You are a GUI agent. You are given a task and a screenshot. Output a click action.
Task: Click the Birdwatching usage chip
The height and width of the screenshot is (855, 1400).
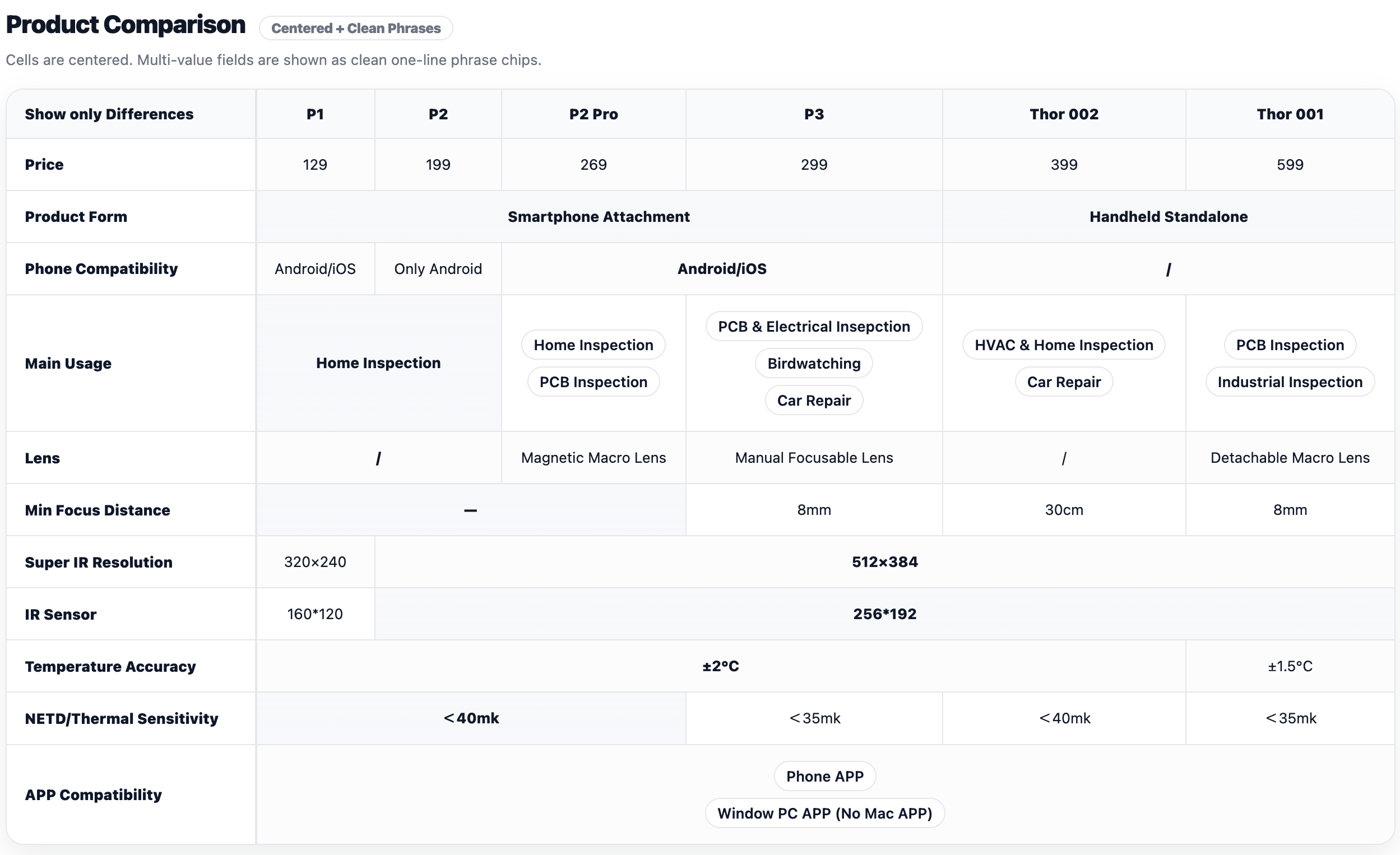(x=814, y=364)
